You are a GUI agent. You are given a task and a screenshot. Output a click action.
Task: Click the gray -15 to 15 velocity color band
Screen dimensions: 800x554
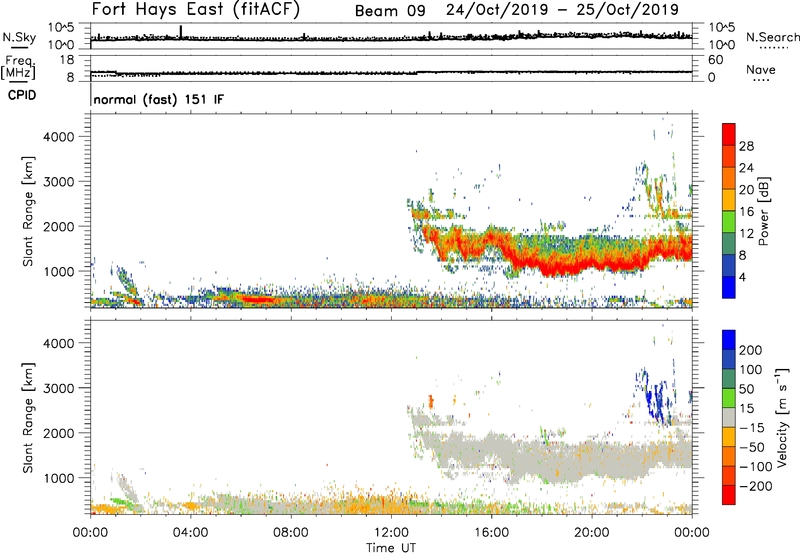click(729, 417)
